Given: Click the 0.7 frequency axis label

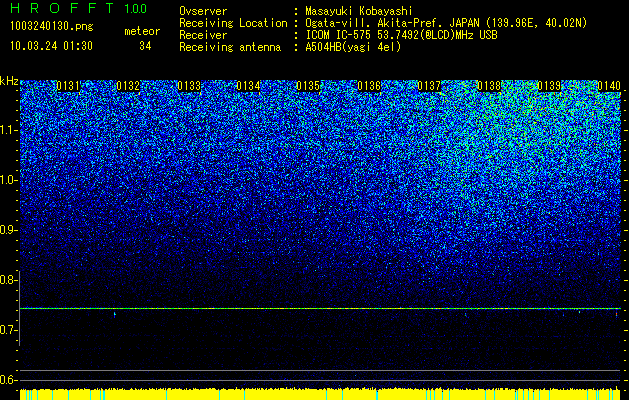Looking at the screenshot, I should 8,330.
